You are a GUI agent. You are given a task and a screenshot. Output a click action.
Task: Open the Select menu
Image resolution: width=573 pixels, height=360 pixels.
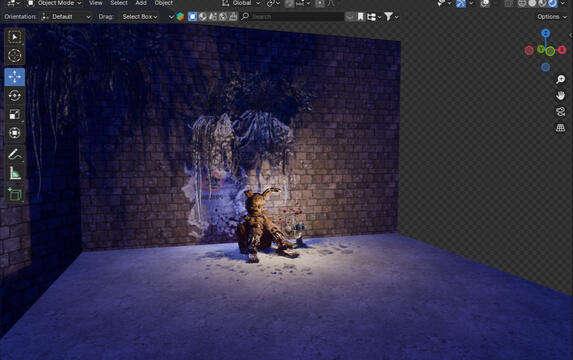pyautogui.click(x=119, y=3)
